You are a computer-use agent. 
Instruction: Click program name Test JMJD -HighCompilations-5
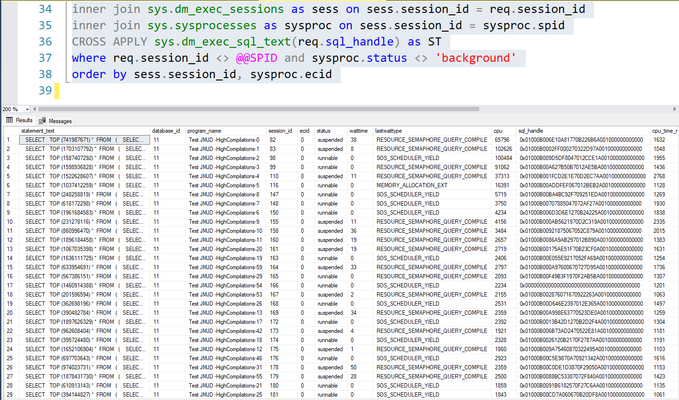point(224,185)
